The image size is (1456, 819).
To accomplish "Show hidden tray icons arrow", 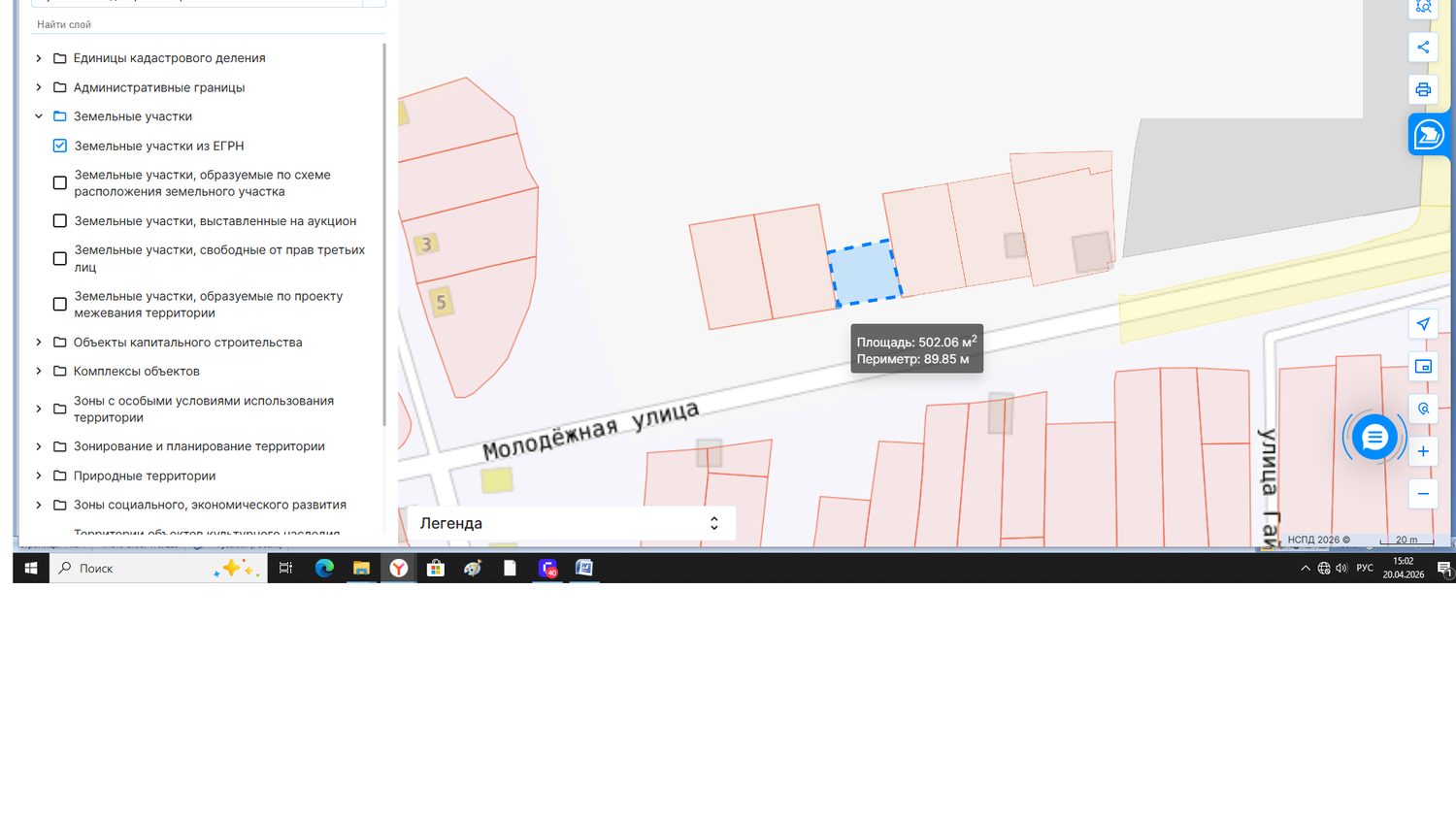I will 1306,568.
